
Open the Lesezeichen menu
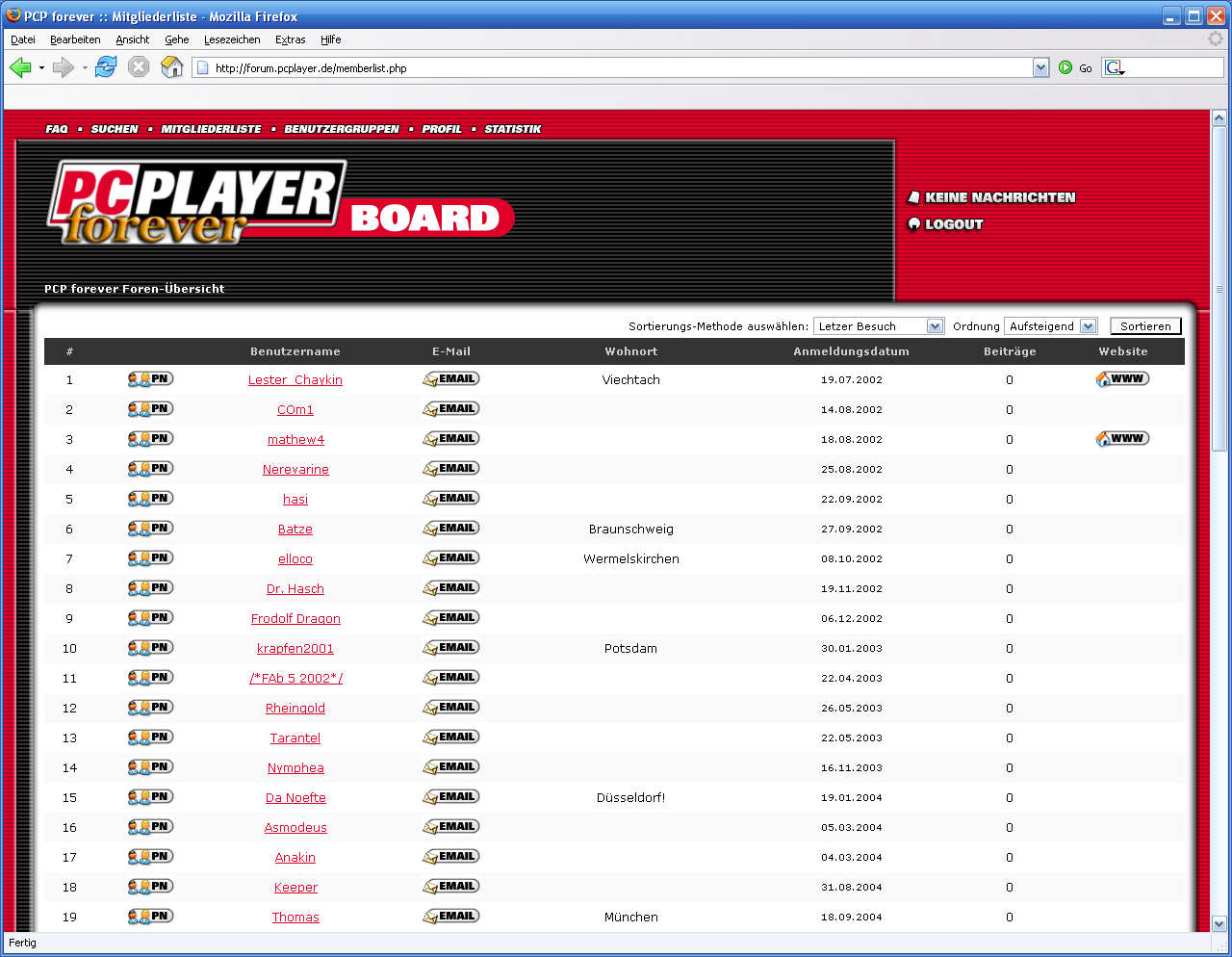click(x=232, y=39)
